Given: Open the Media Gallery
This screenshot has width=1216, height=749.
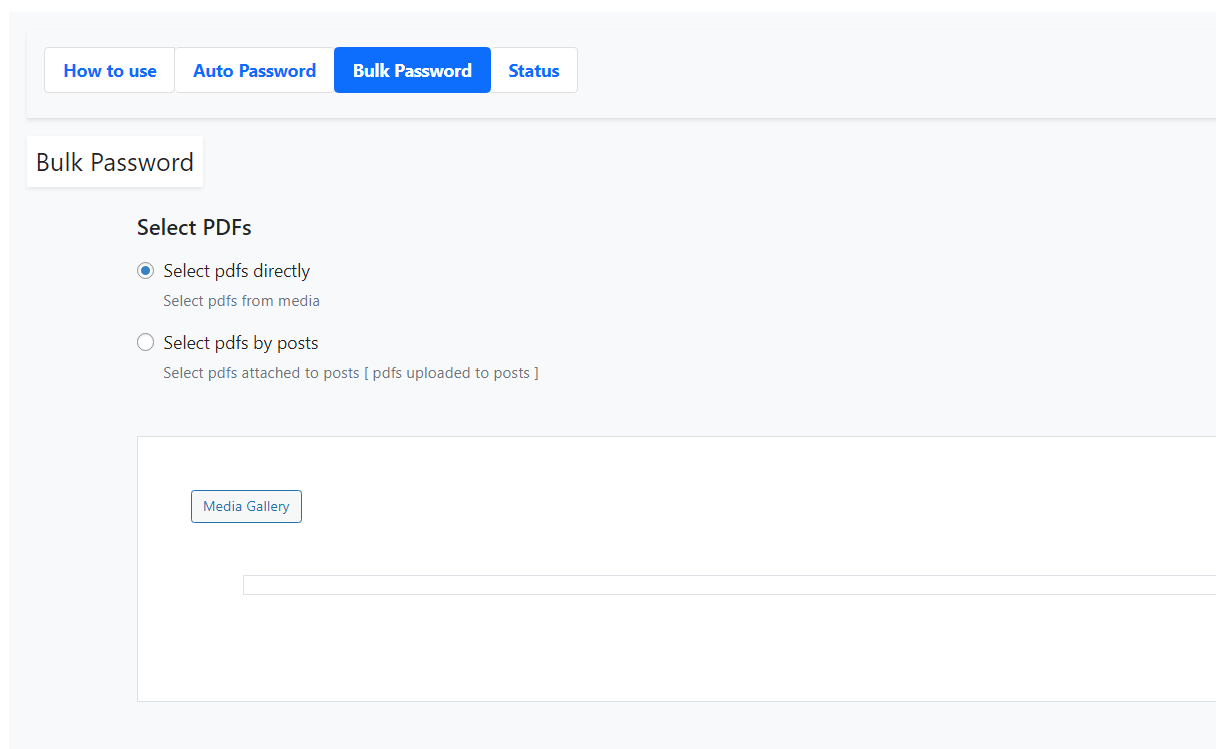Looking at the screenshot, I should pos(246,506).
